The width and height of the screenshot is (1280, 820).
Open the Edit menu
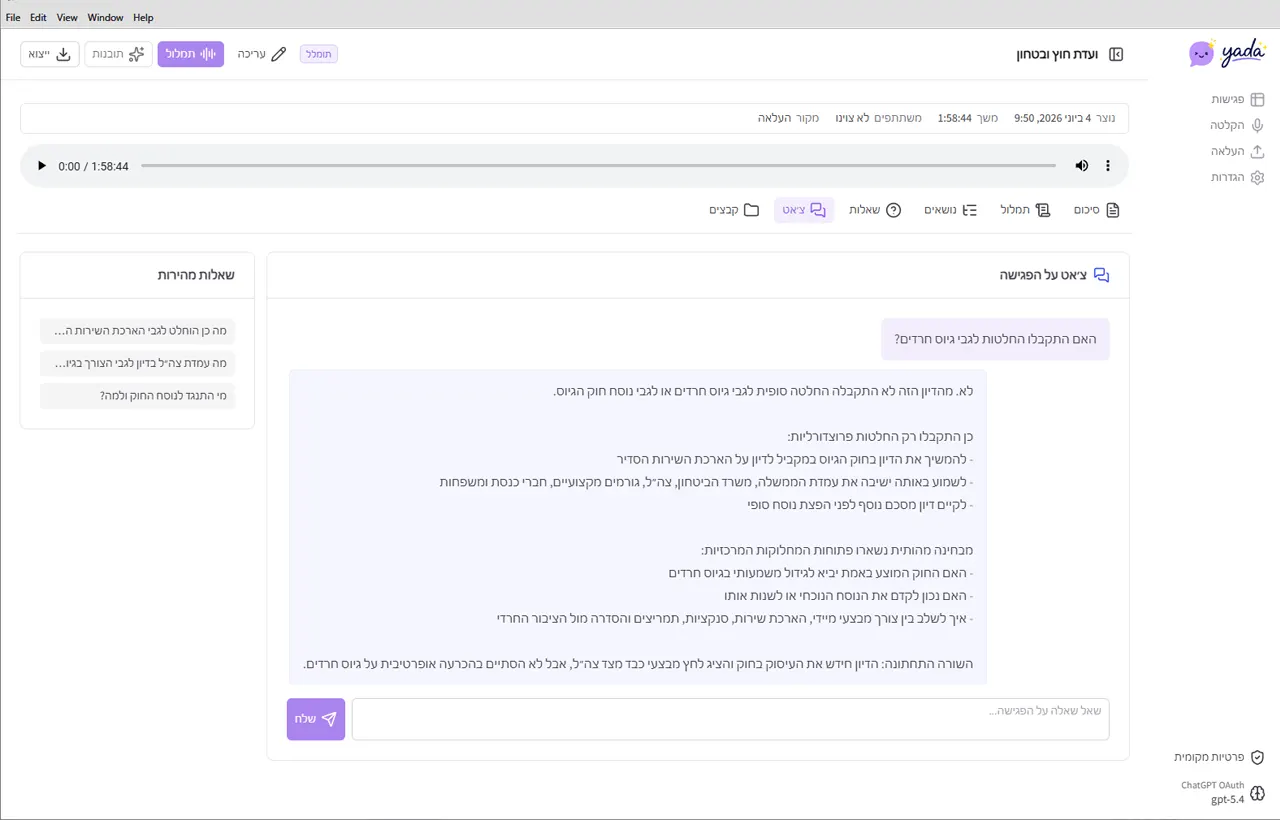38,17
